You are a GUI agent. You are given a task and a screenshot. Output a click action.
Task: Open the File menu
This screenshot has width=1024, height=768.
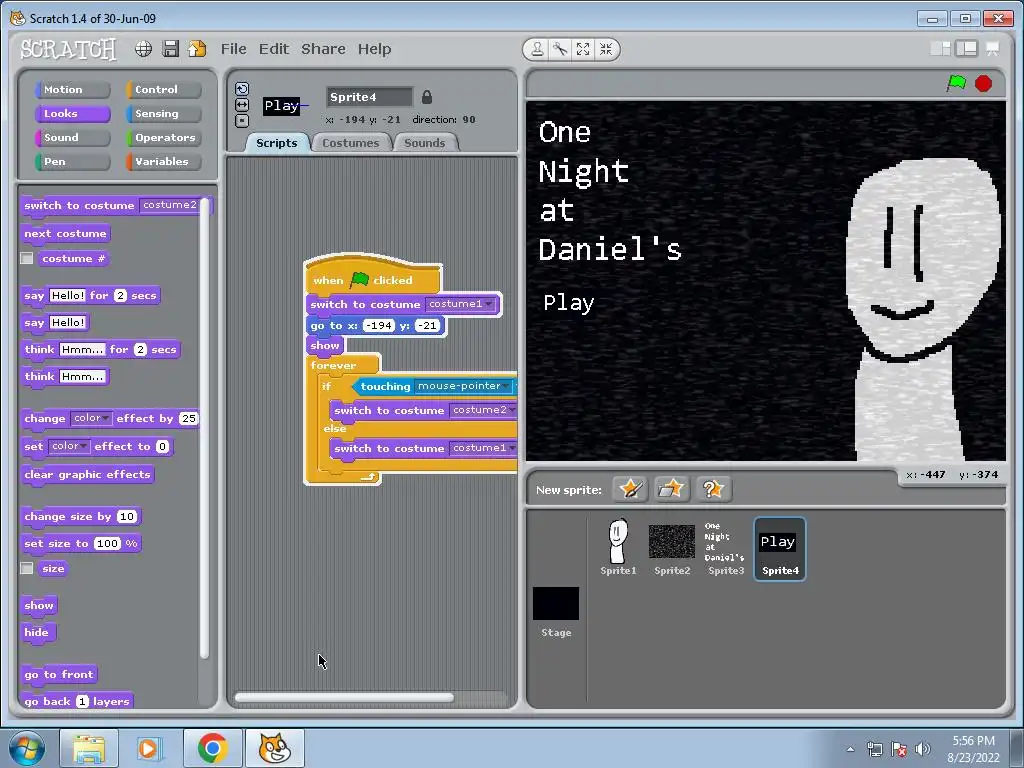tap(233, 49)
